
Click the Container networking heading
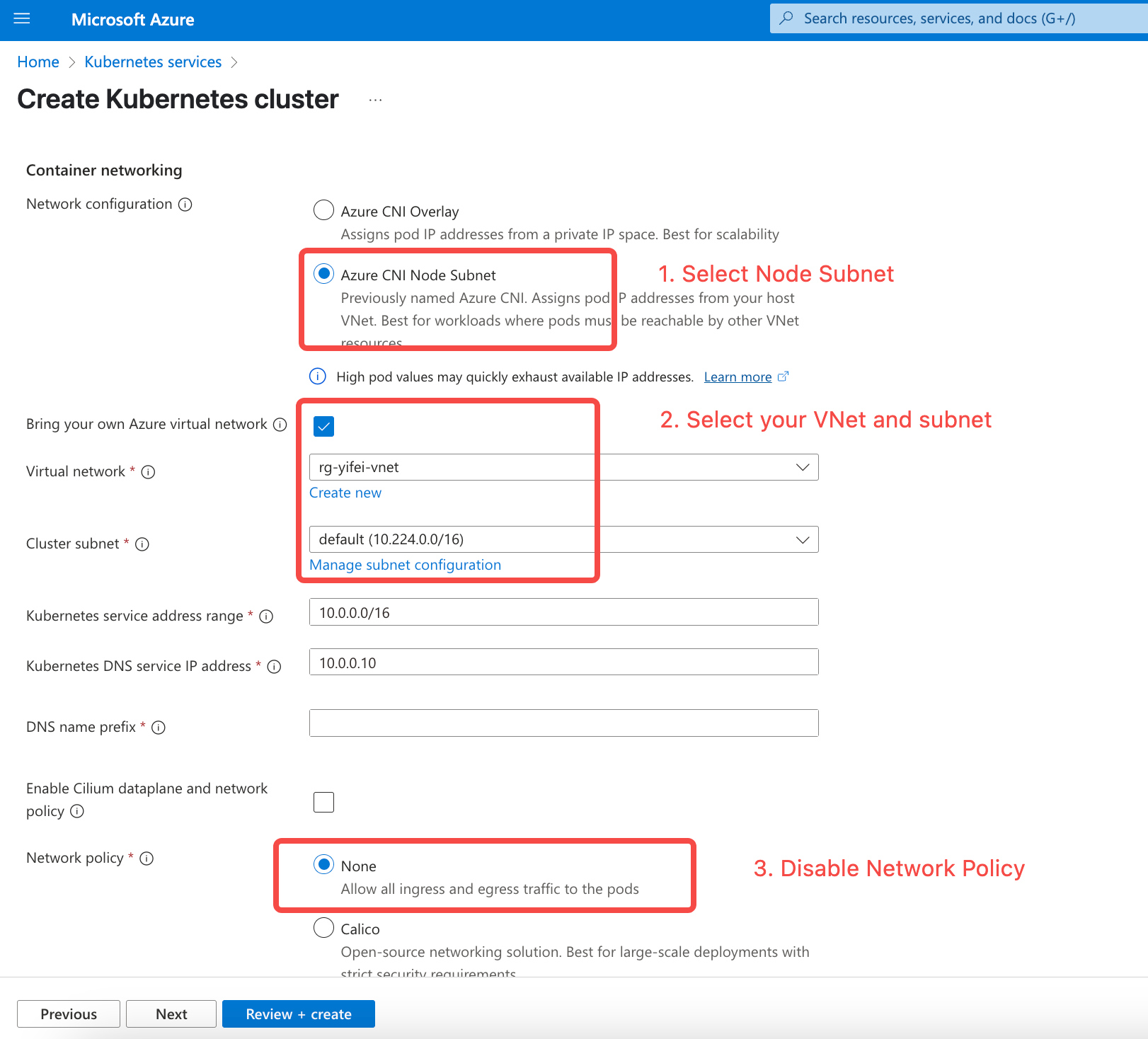pos(104,170)
